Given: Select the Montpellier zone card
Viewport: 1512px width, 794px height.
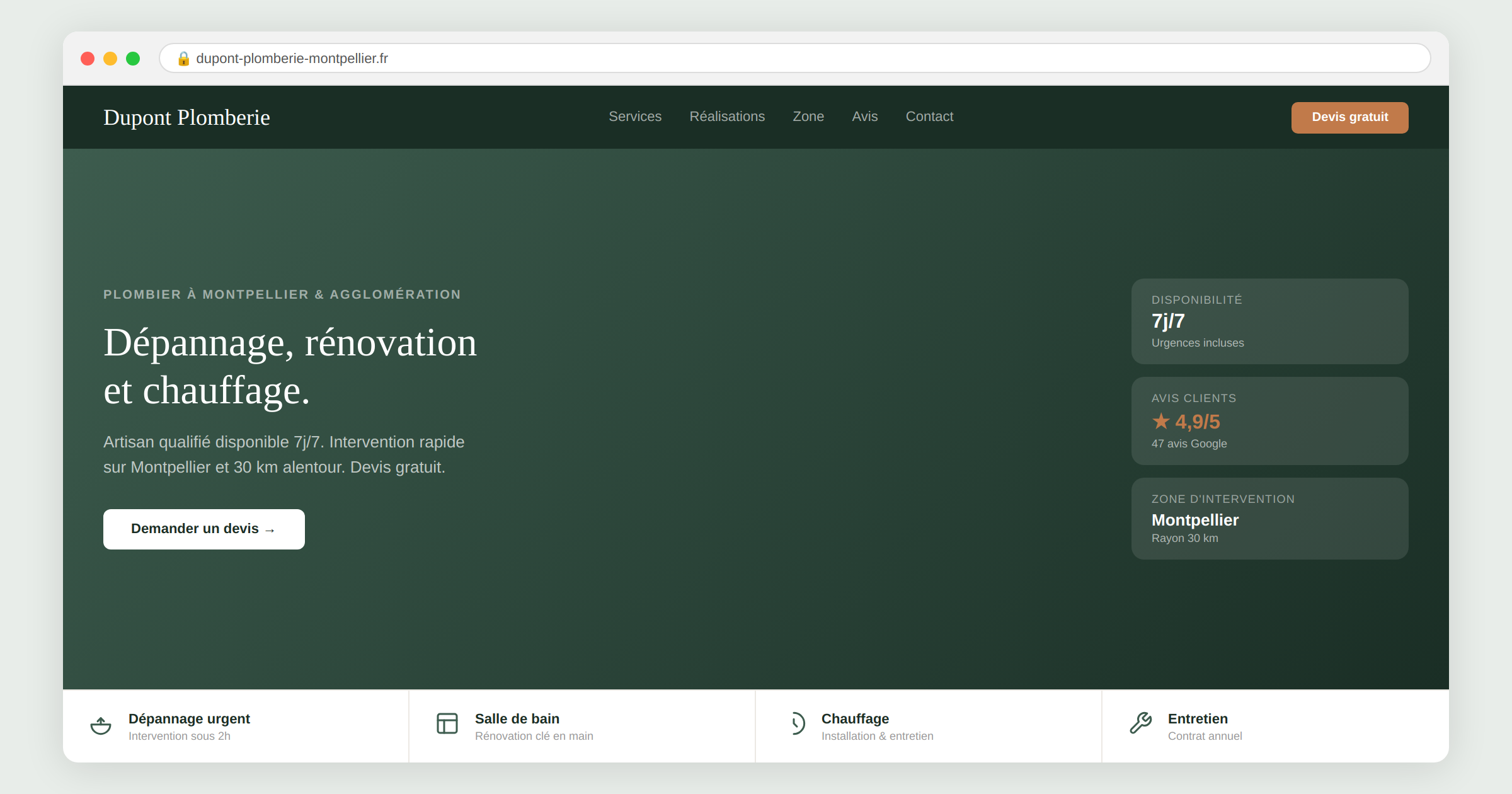Looking at the screenshot, I should tap(1269, 518).
